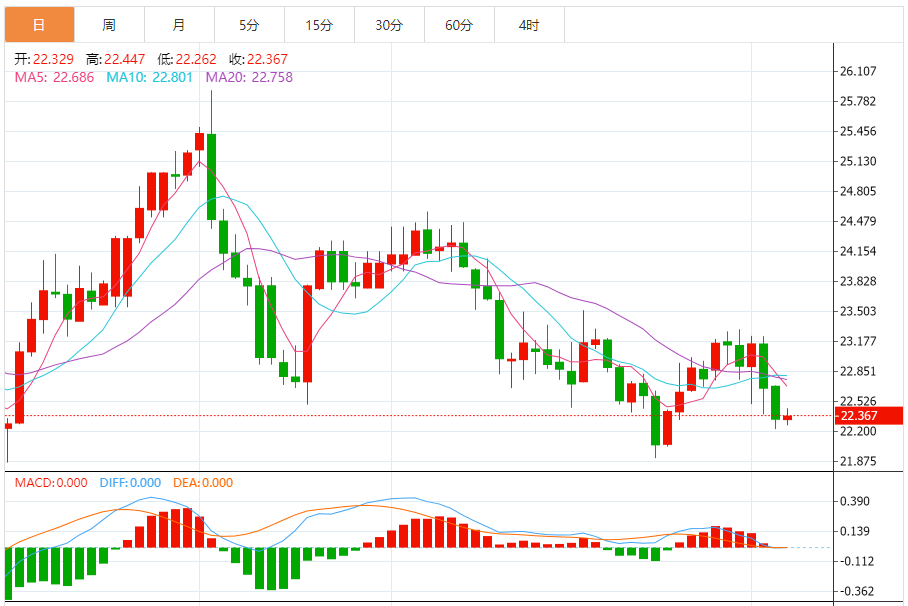This screenshot has height=606, width=908.
Task: Click the red 22.367 current price tag
Action: 869,416
